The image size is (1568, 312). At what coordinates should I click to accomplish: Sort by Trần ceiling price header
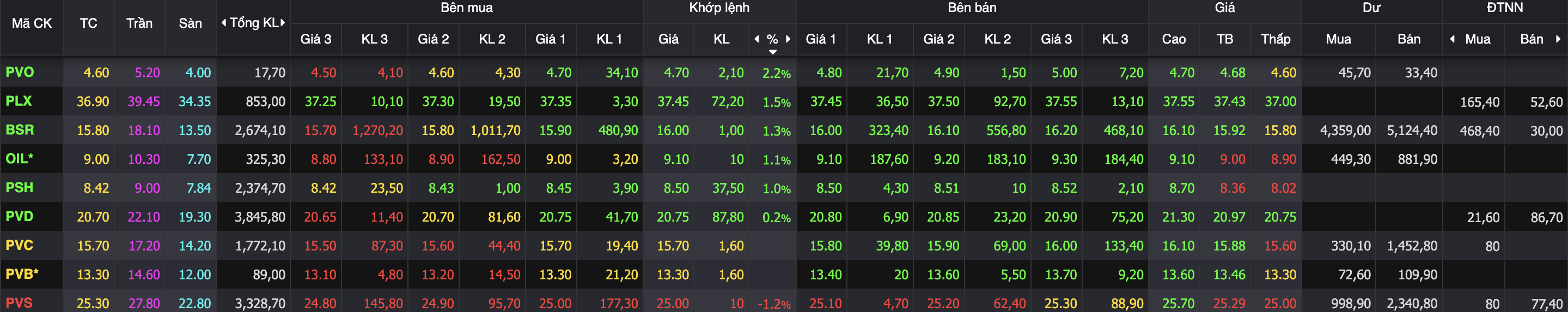(139, 24)
